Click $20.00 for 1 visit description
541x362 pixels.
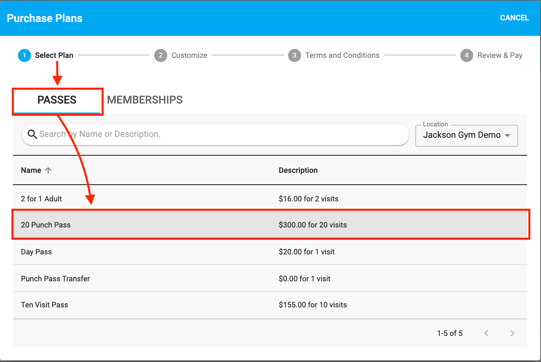click(x=306, y=252)
